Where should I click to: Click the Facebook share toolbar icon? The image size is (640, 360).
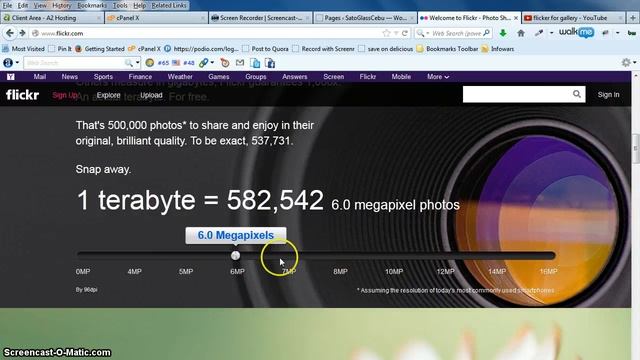pos(270,63)
